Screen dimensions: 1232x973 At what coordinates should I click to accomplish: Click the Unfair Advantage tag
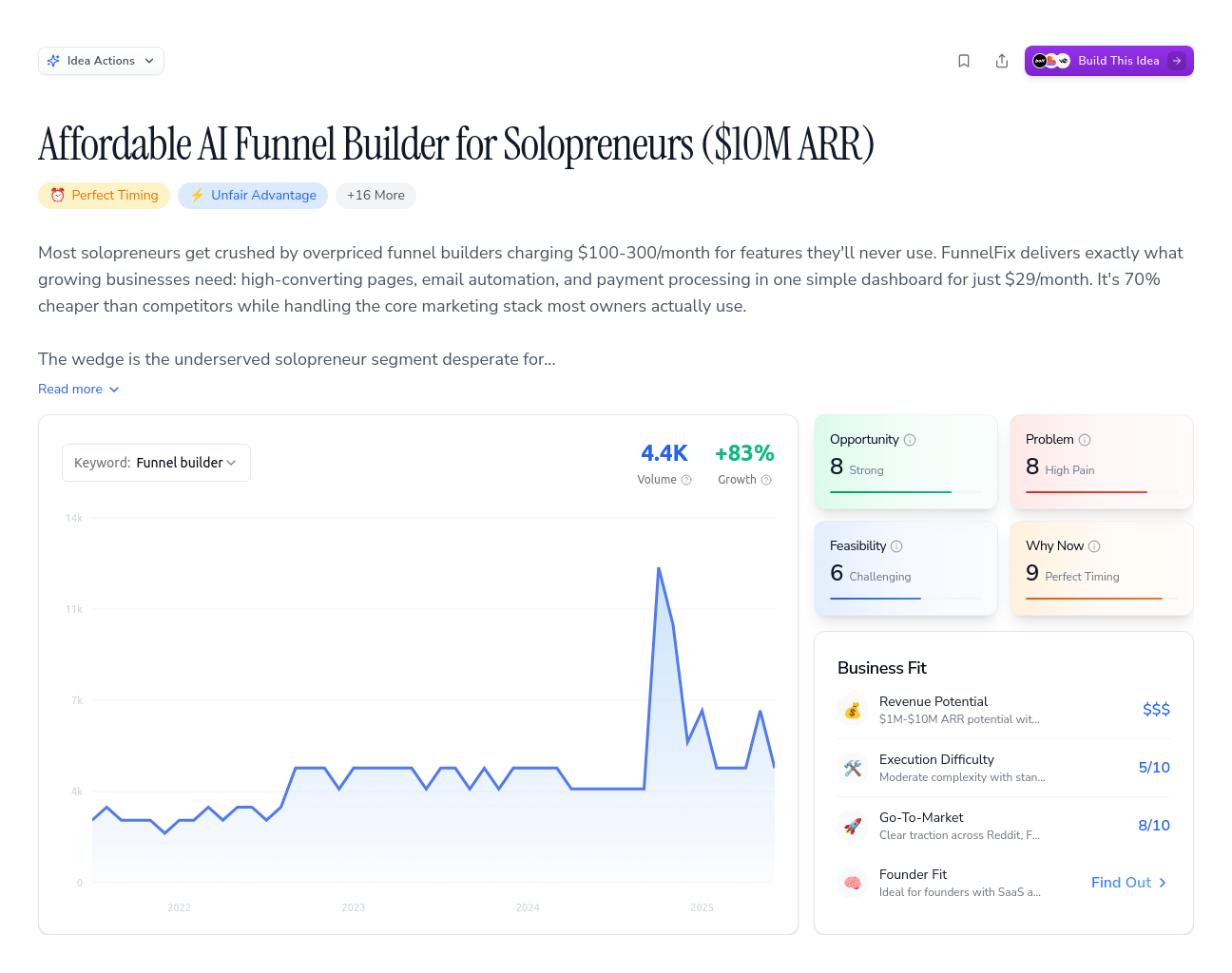(253, 195)
